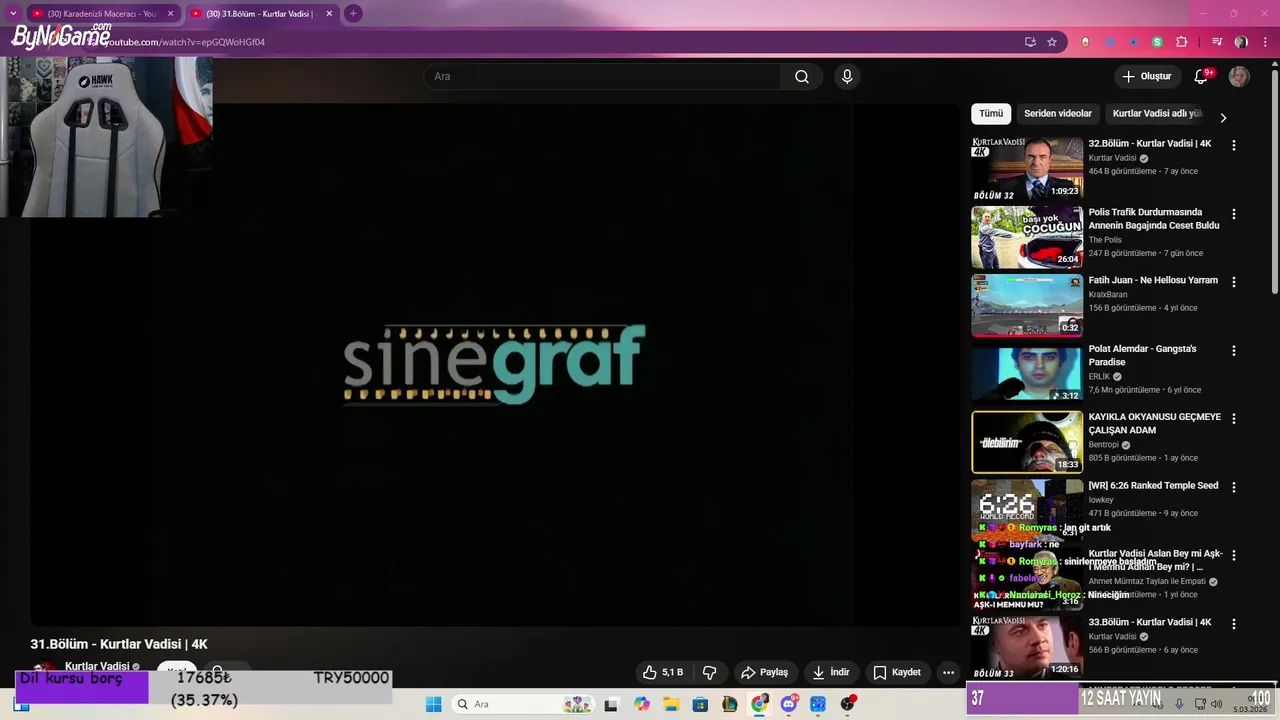This screenshot has width=1280, height=720.
Task: Bookmark this page with the star icon
Action: click(x=1052, y=42)
